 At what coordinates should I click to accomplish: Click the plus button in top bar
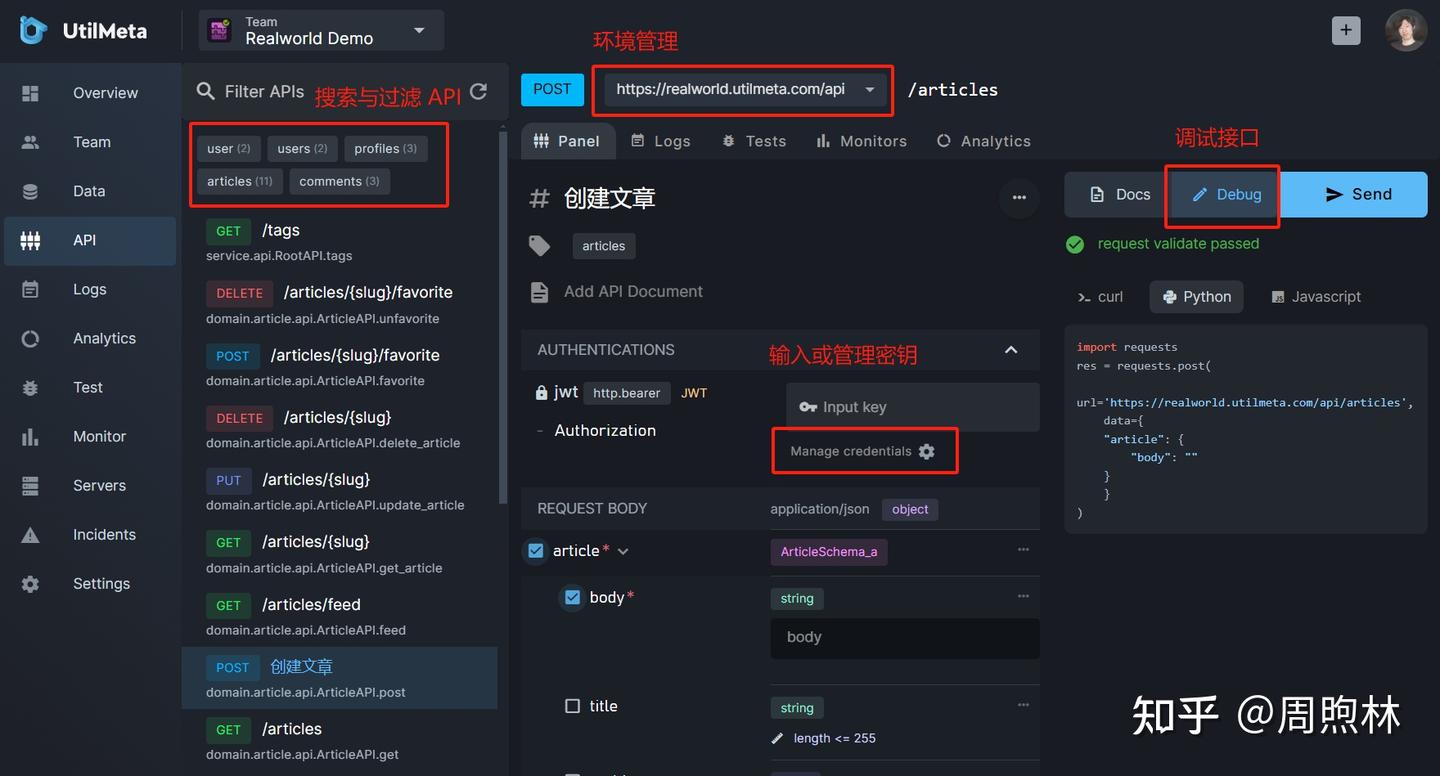[1346, 30]
